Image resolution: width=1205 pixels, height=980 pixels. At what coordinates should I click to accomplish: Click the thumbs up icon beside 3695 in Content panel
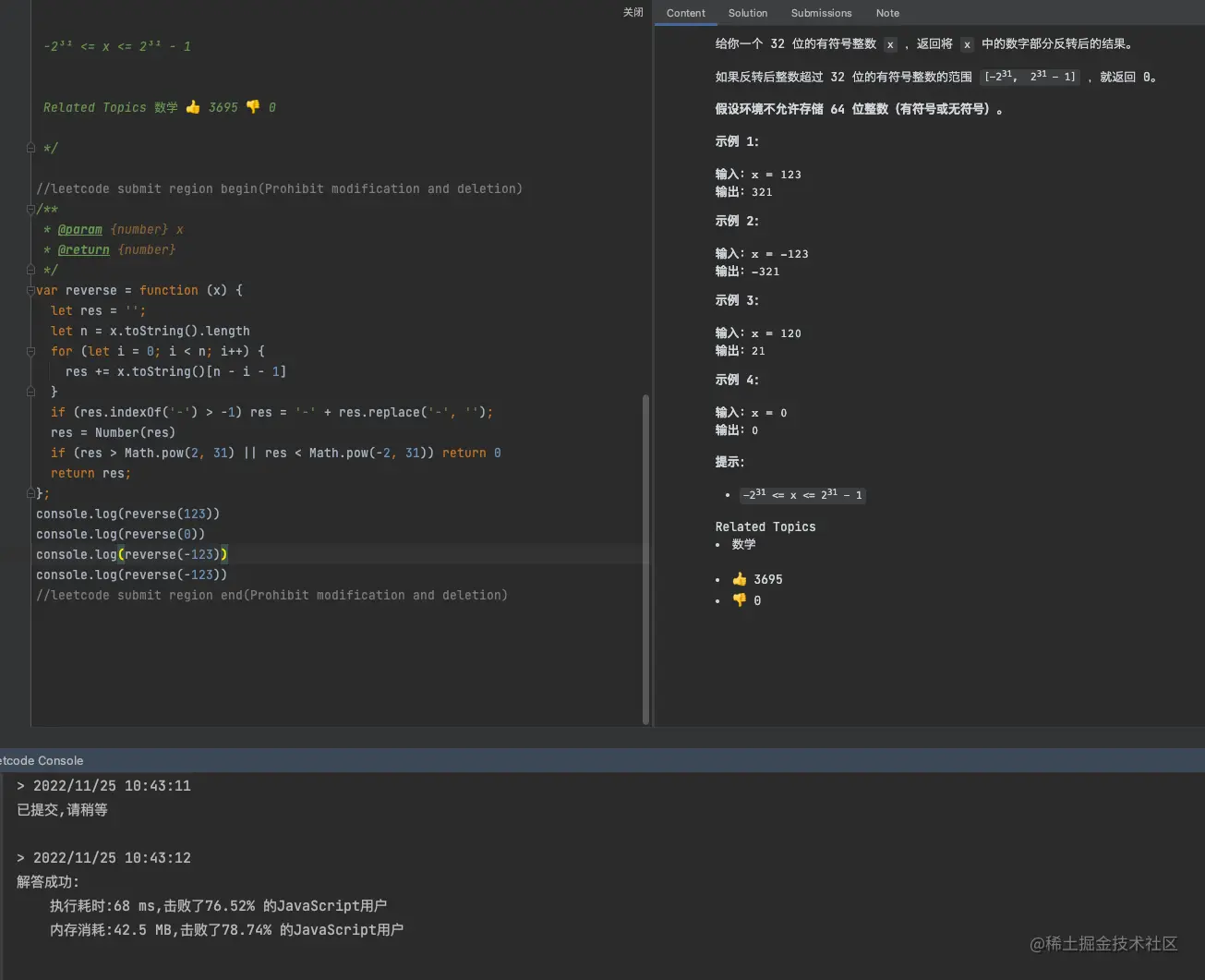point(740,579)
